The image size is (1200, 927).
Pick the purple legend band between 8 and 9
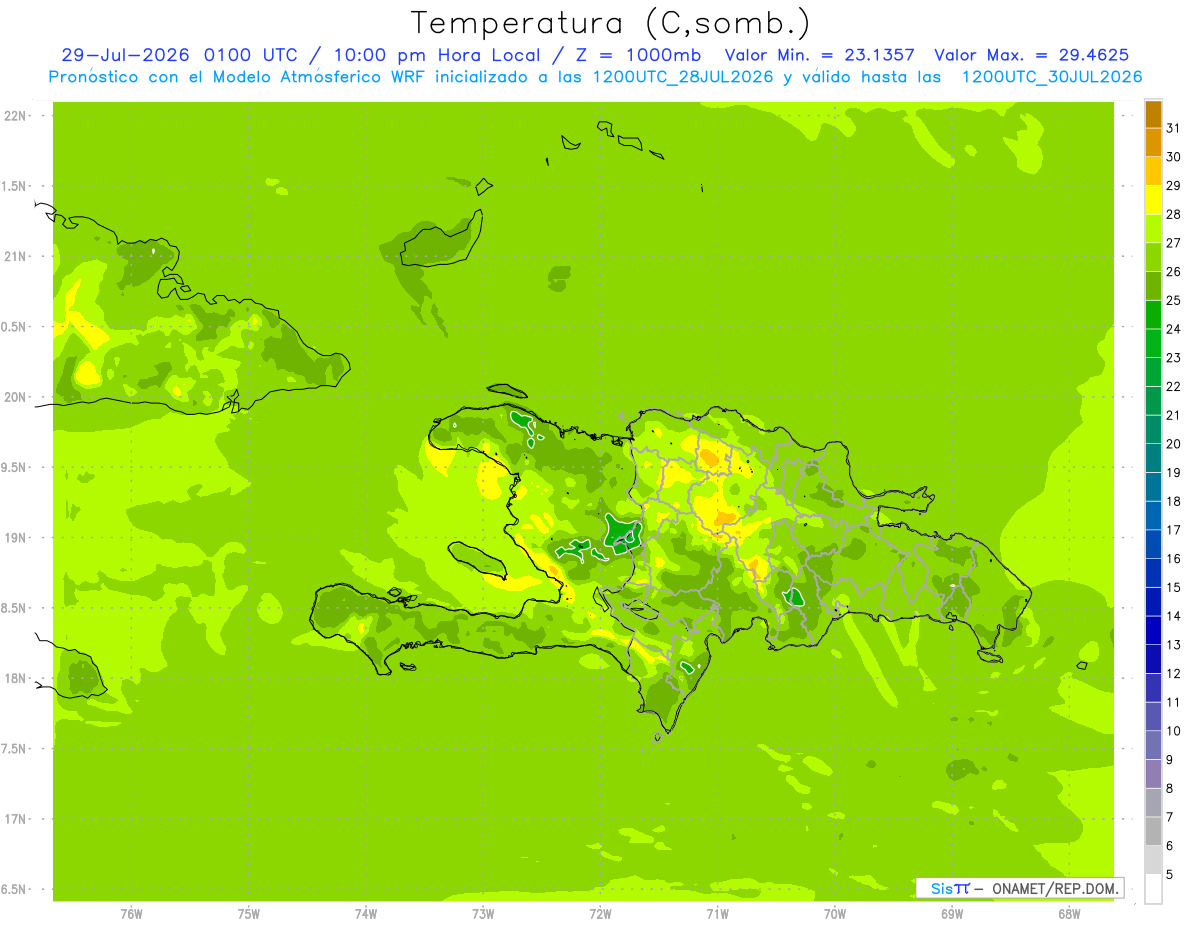pos(1153,774)
